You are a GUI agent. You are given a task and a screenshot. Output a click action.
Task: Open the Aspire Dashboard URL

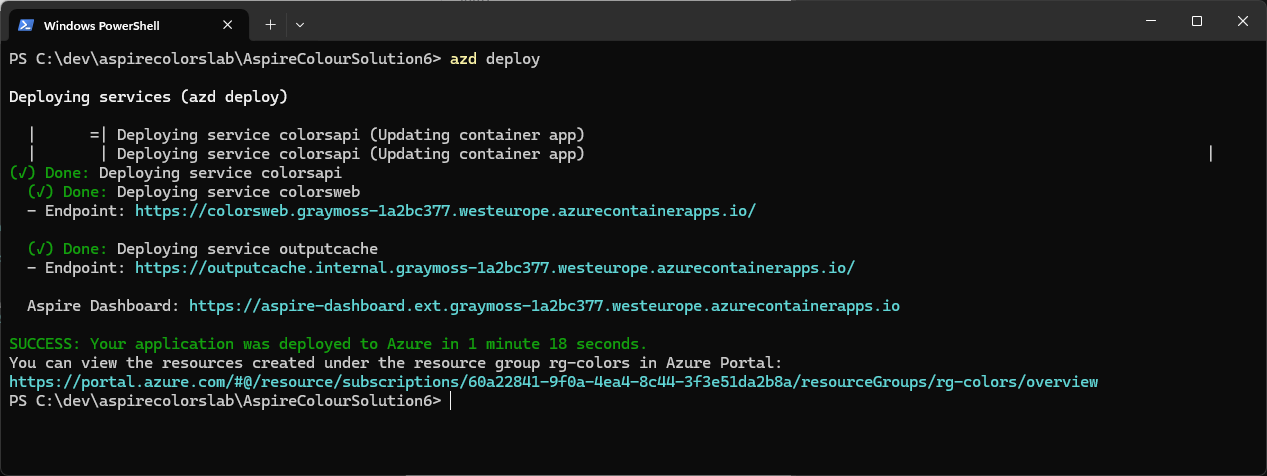pyautogui.click(x=544, y=306)
